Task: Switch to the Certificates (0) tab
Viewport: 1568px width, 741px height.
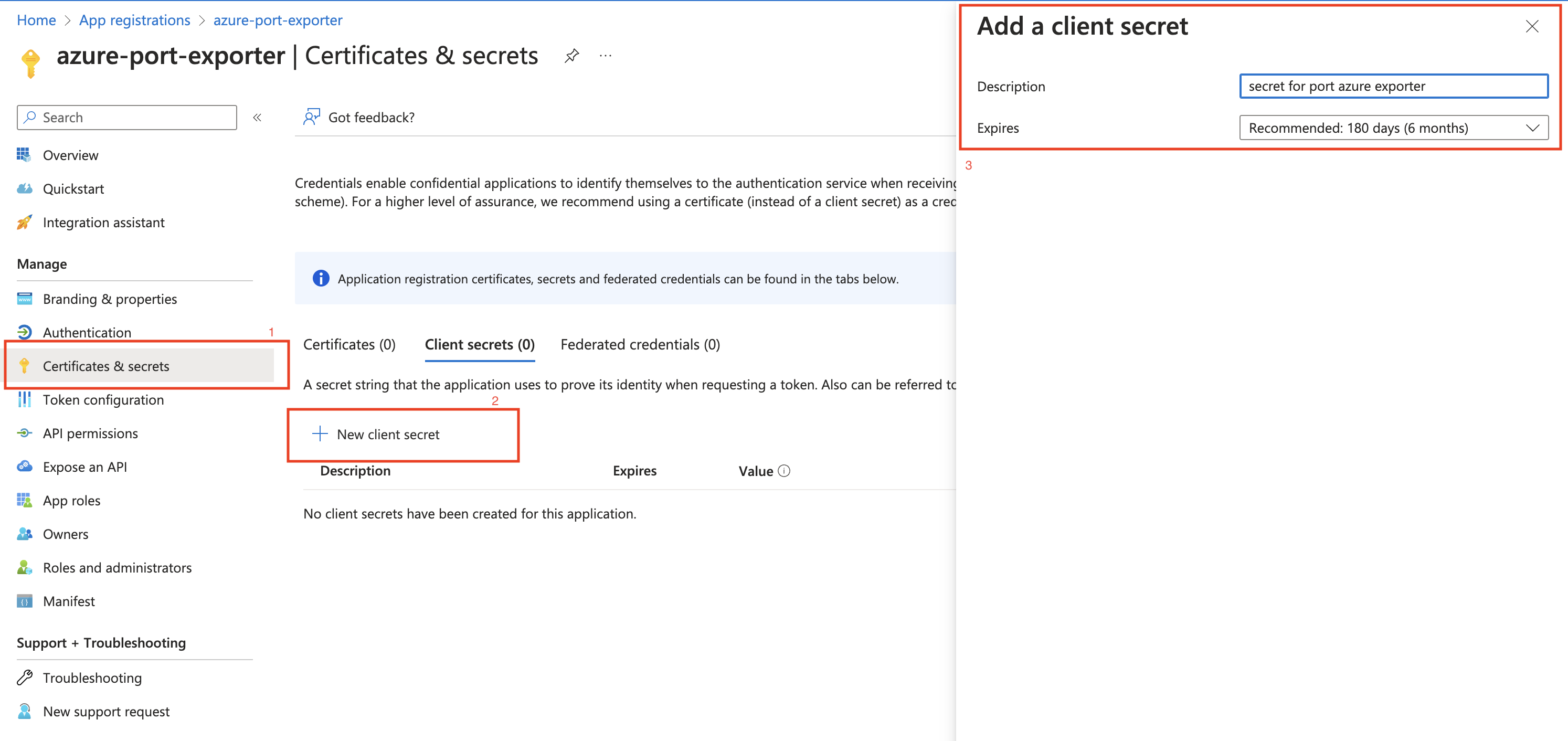Action: click(x=349, y=345)
